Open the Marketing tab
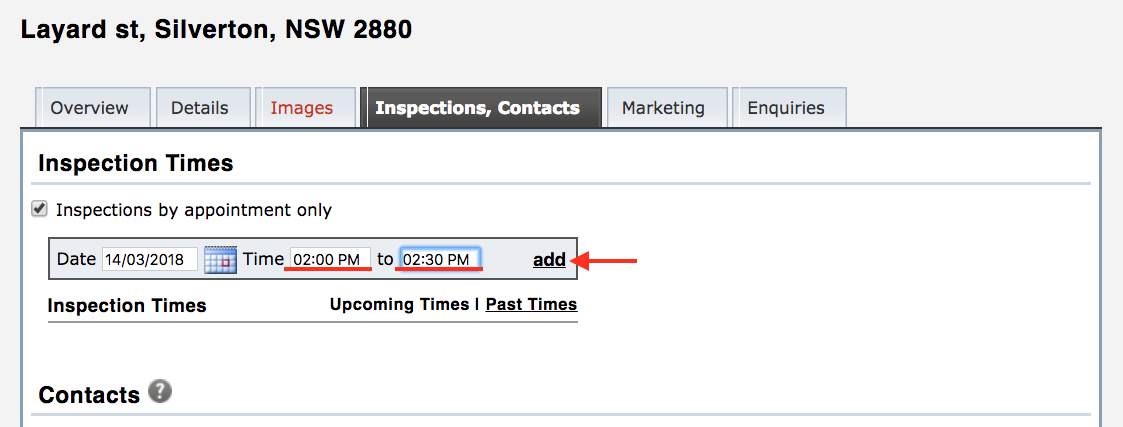Image resolution: width=1123 pixels, height=427 pixels. (x=663, y=108)
